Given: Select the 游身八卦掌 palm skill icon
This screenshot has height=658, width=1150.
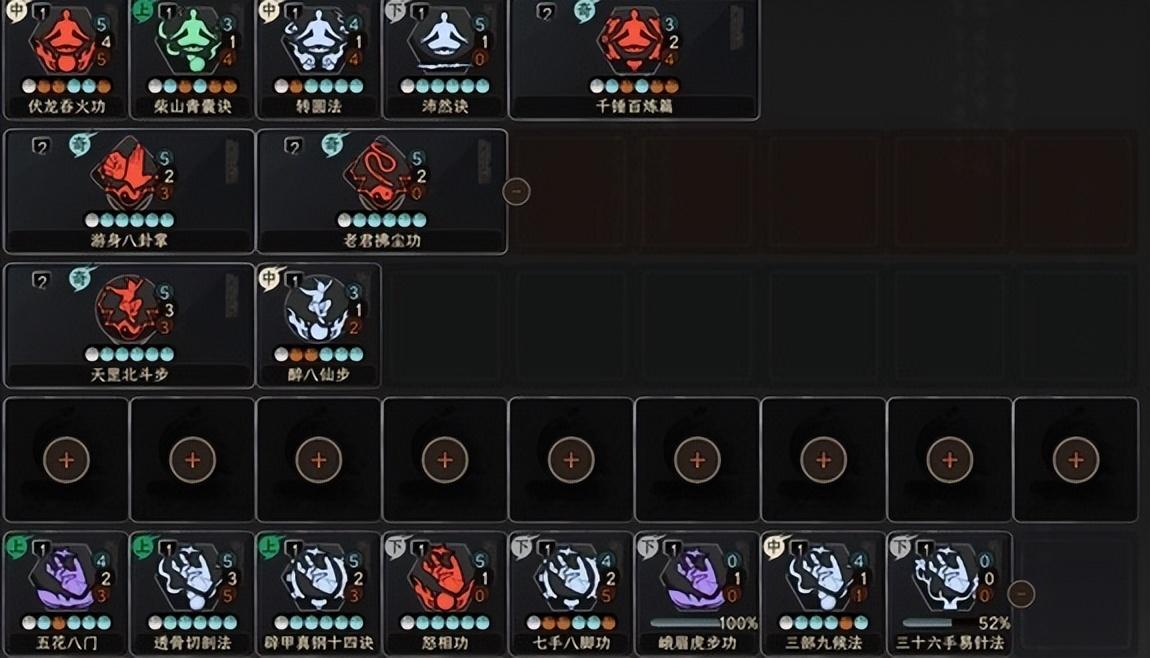Looking at the screenshot, I should [x=129, y=176].
